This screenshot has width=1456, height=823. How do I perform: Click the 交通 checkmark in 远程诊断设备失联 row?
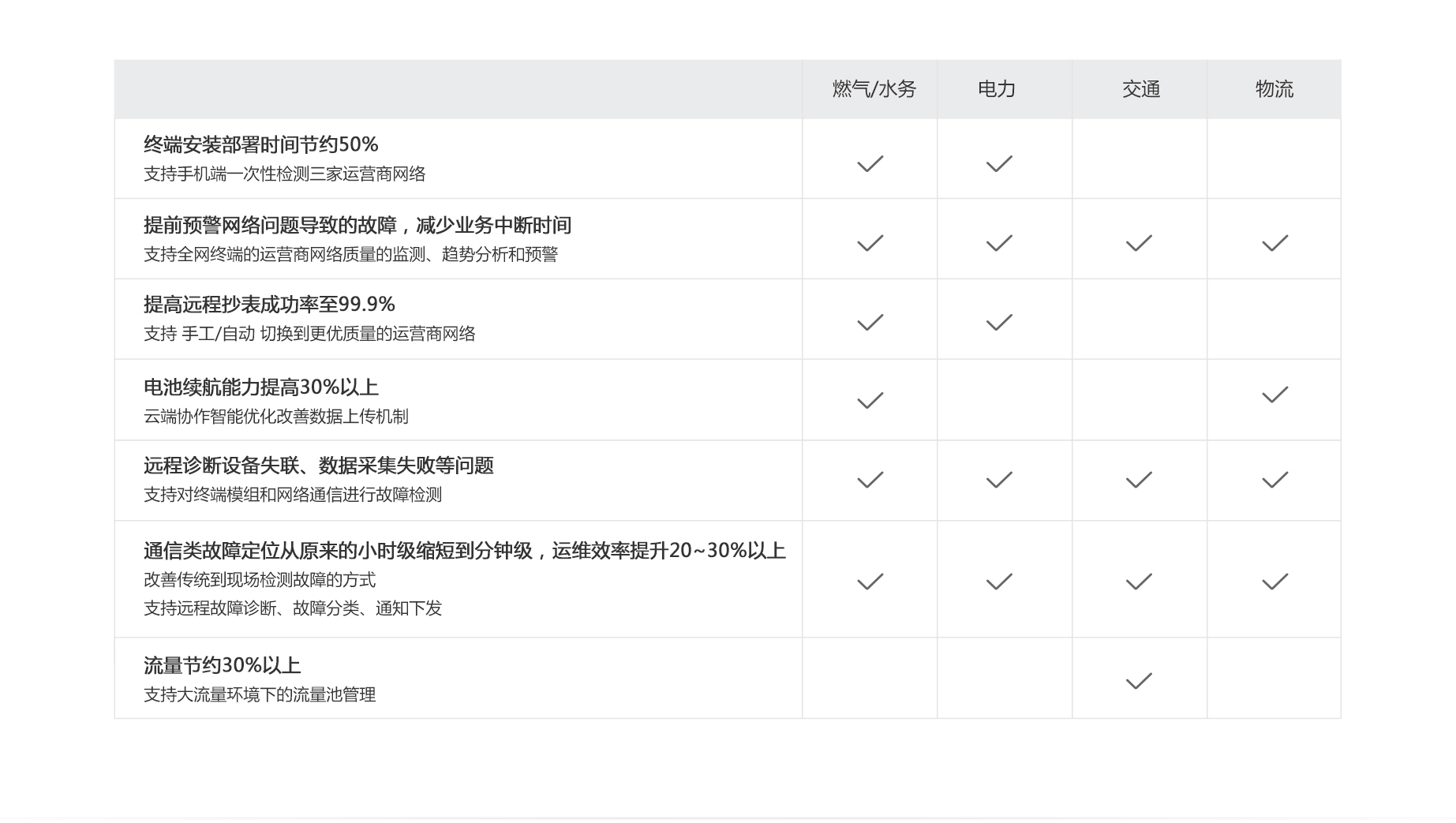pos(1138,480)
